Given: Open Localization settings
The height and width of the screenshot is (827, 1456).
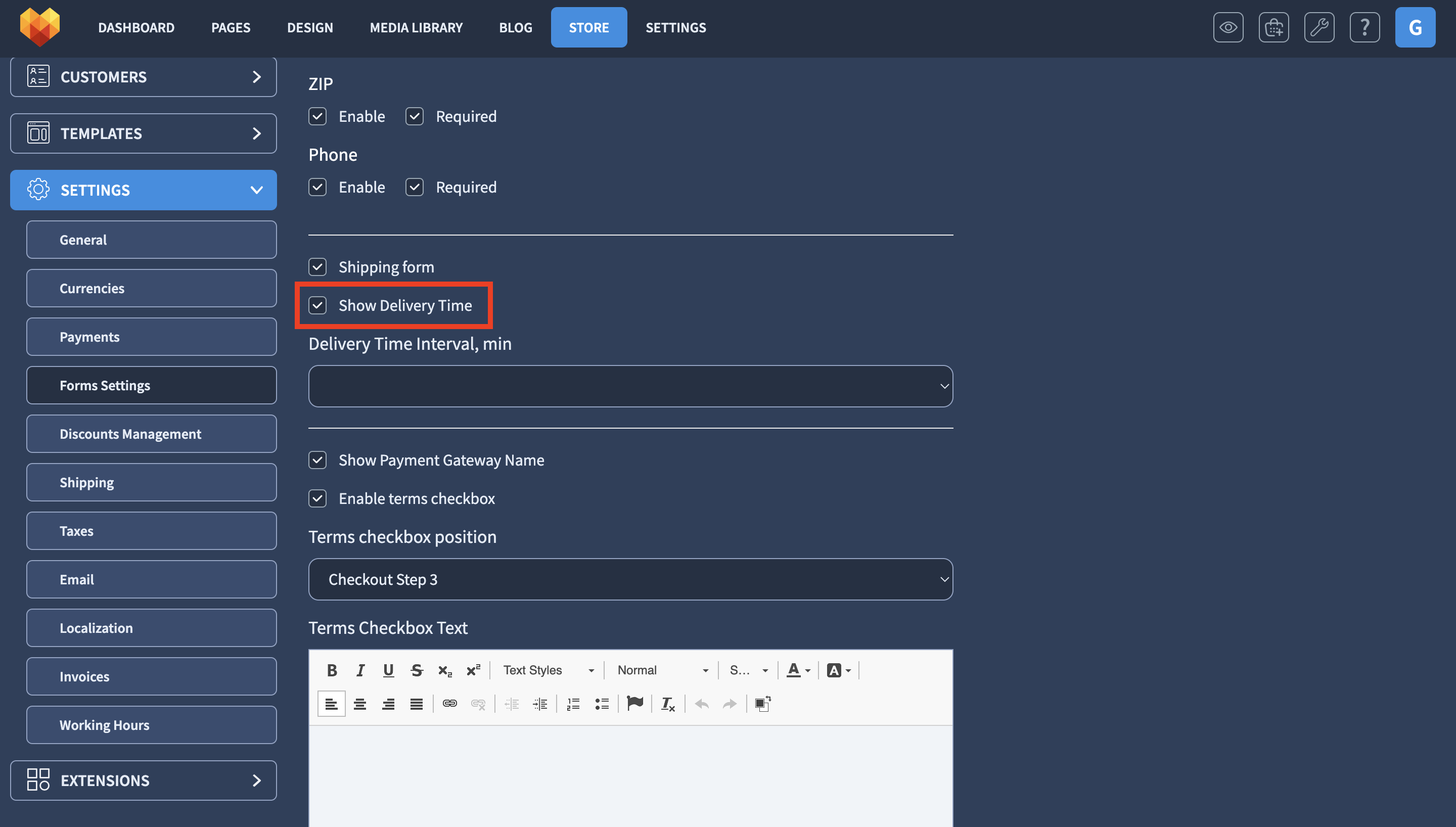Looking at the screenshot, I should coord(151,628).
